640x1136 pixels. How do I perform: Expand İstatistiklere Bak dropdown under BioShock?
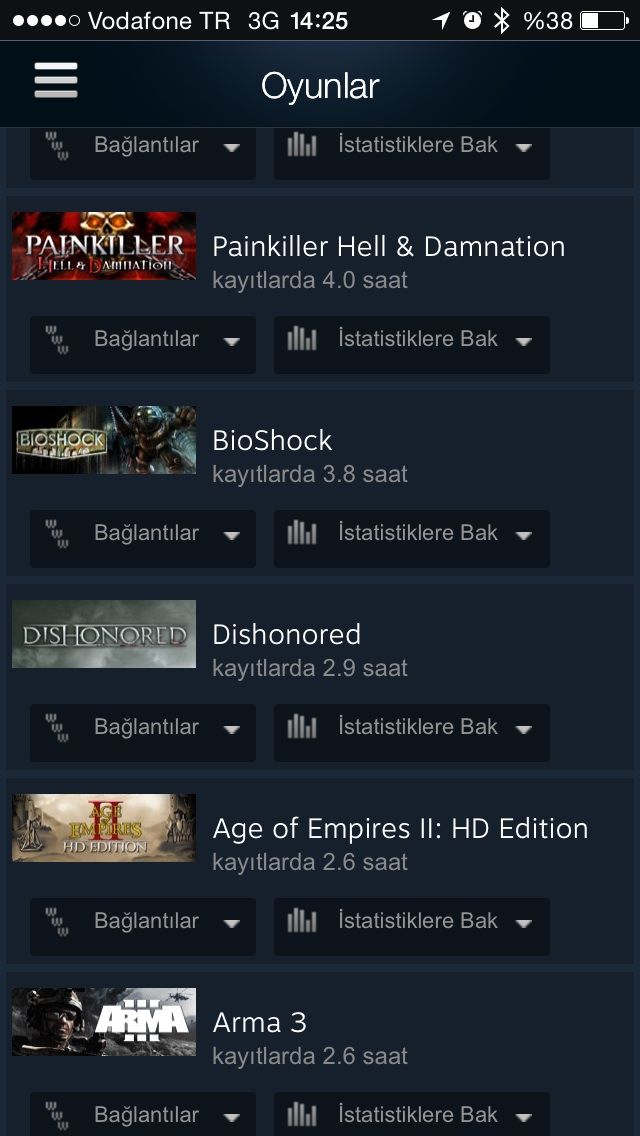pyautogui.click(x=412, y=538)
